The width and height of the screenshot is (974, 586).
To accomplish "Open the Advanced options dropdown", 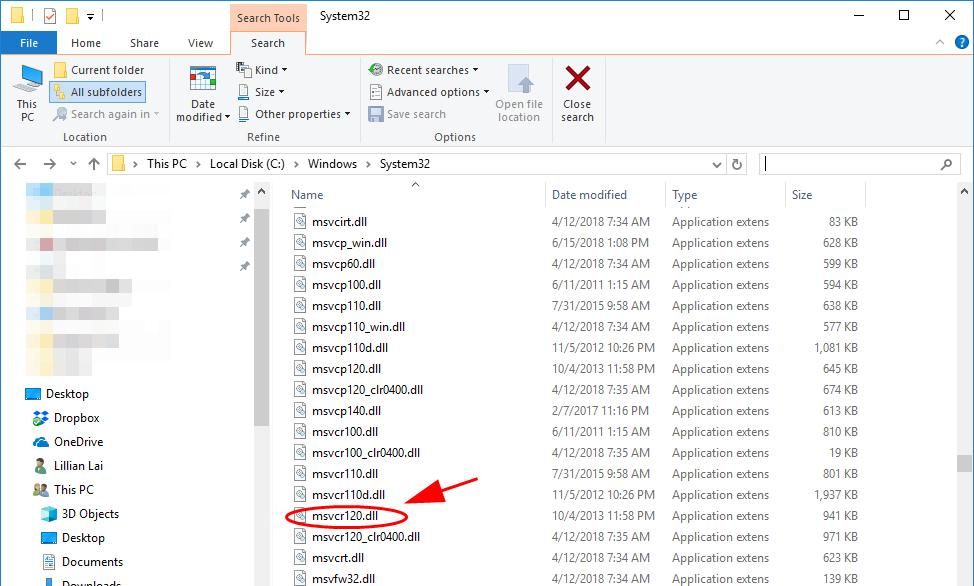I will tap(430, 92).
